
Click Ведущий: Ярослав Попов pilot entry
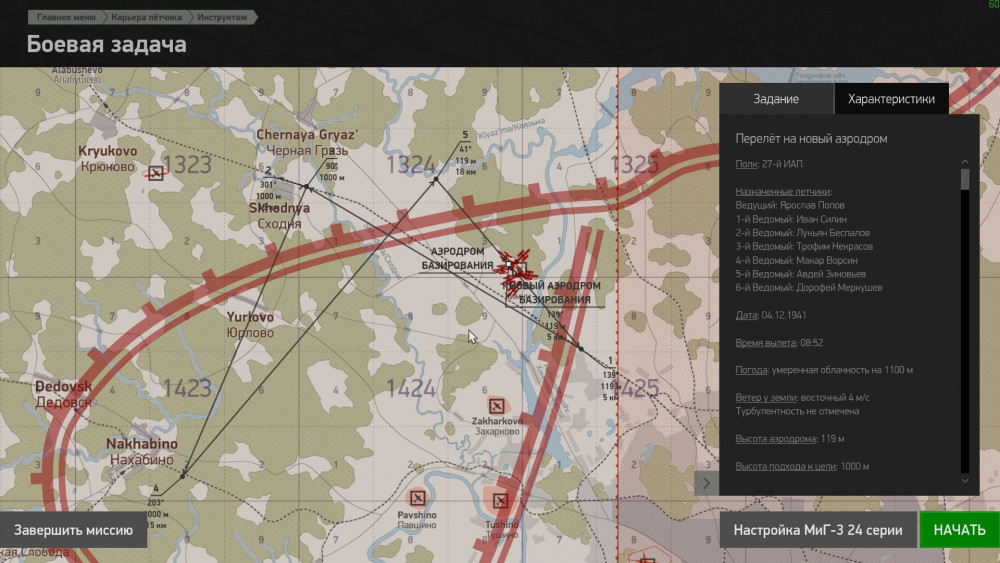click(x=790, y=205)
